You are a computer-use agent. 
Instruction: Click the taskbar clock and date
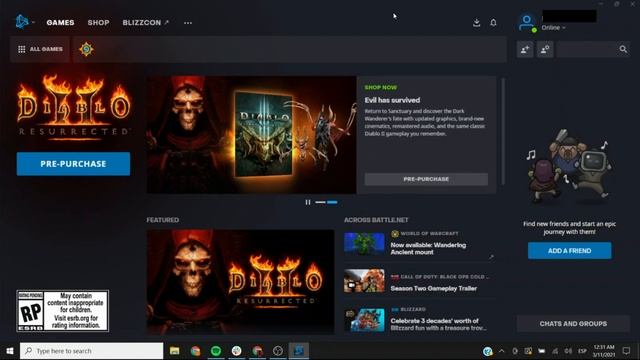point(604,351)
